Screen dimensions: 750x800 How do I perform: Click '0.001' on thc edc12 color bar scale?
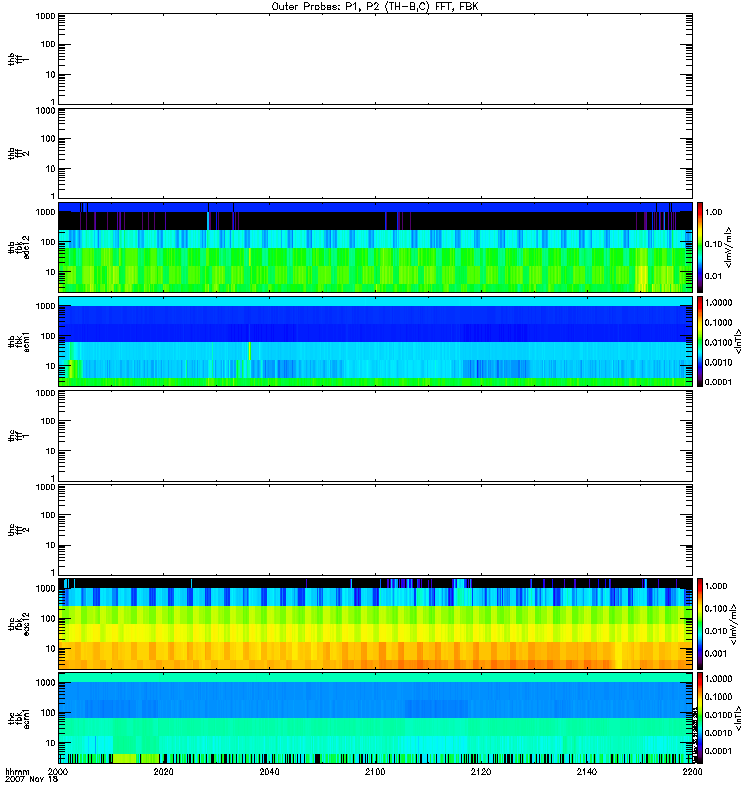(716, 654)
